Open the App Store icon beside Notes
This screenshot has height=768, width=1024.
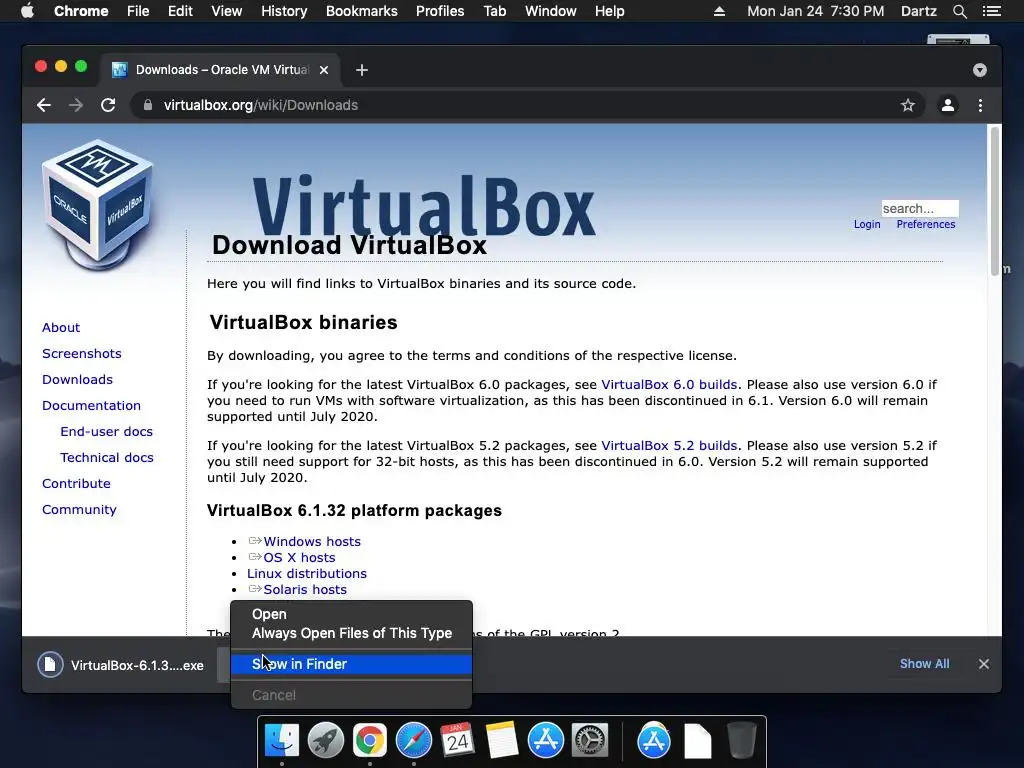[x=545, y=741]
